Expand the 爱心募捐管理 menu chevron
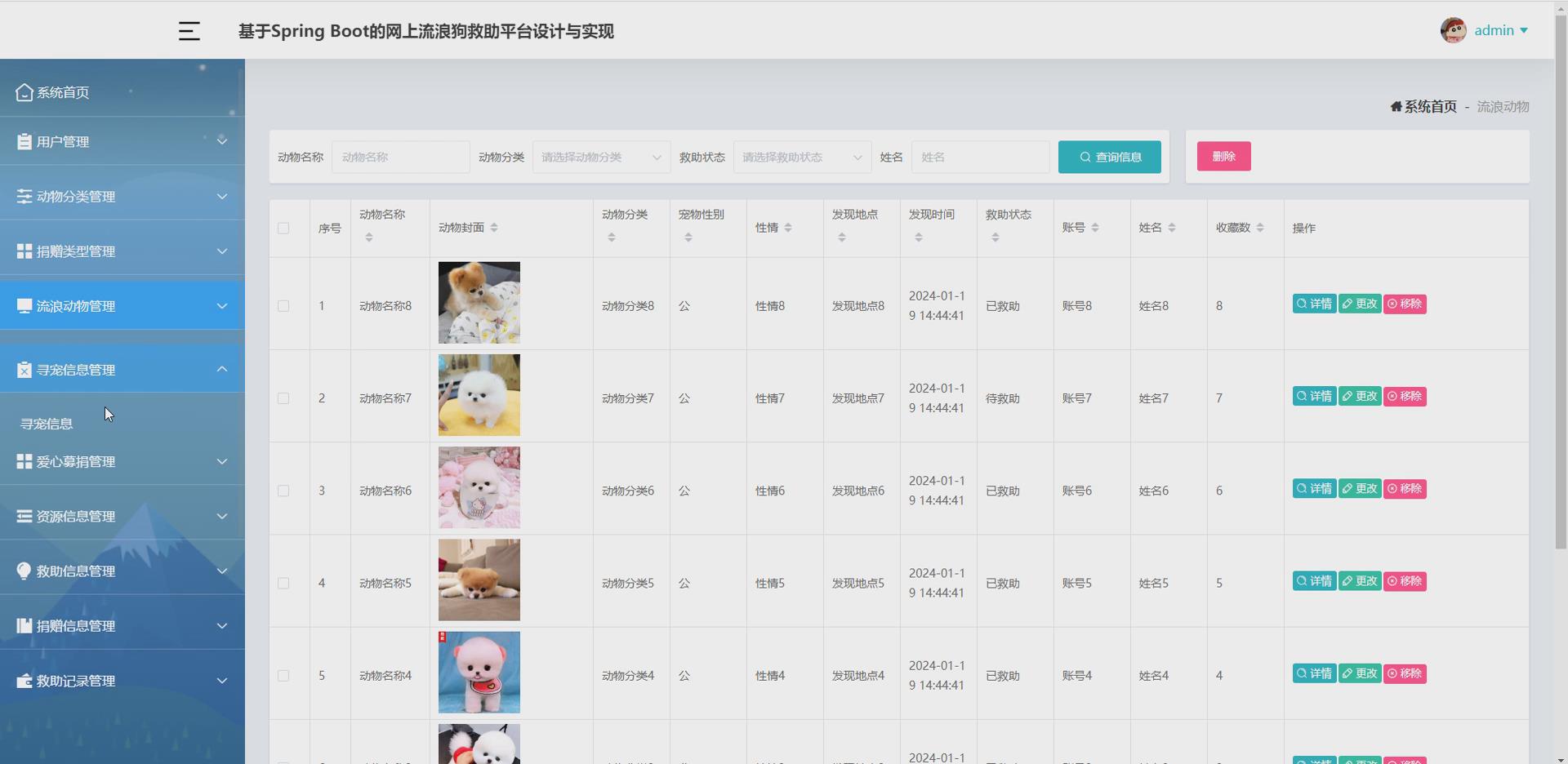The width and height of the screenshot is (1568, 764). click(x=222, y=461)
